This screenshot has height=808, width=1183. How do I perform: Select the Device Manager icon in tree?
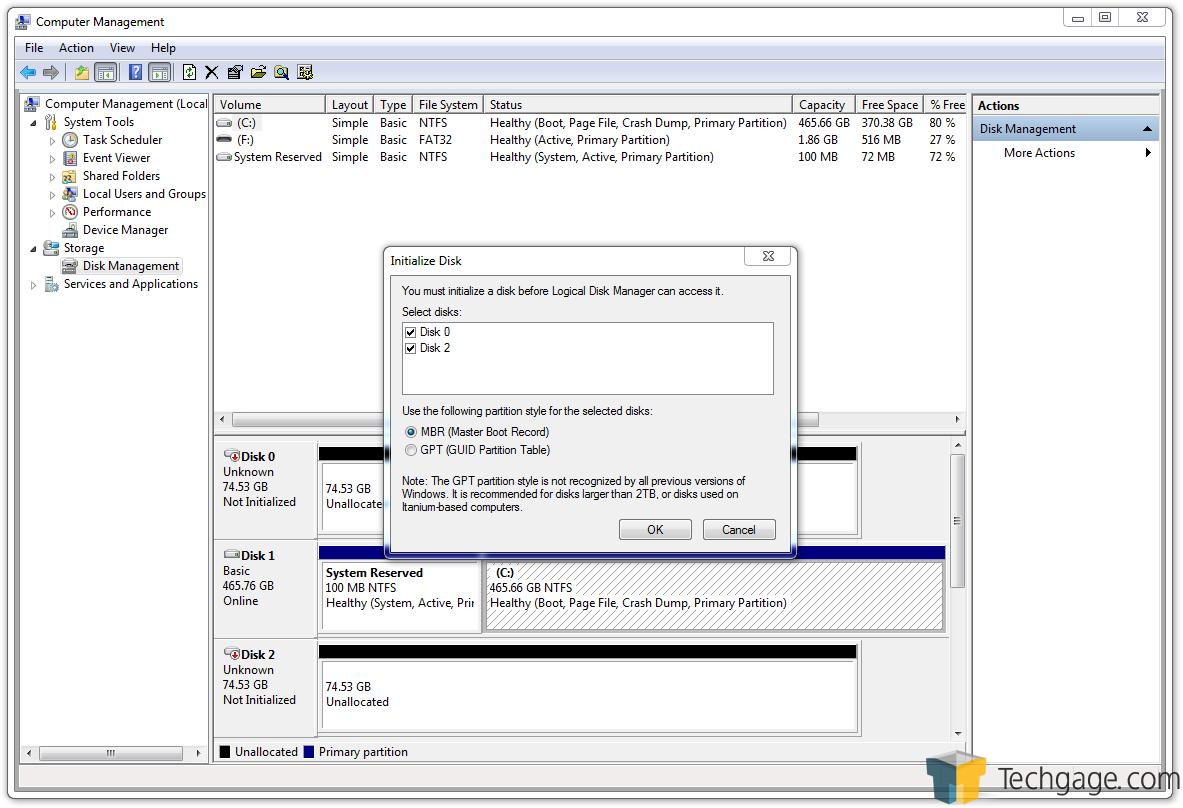[x=70, y=230]
